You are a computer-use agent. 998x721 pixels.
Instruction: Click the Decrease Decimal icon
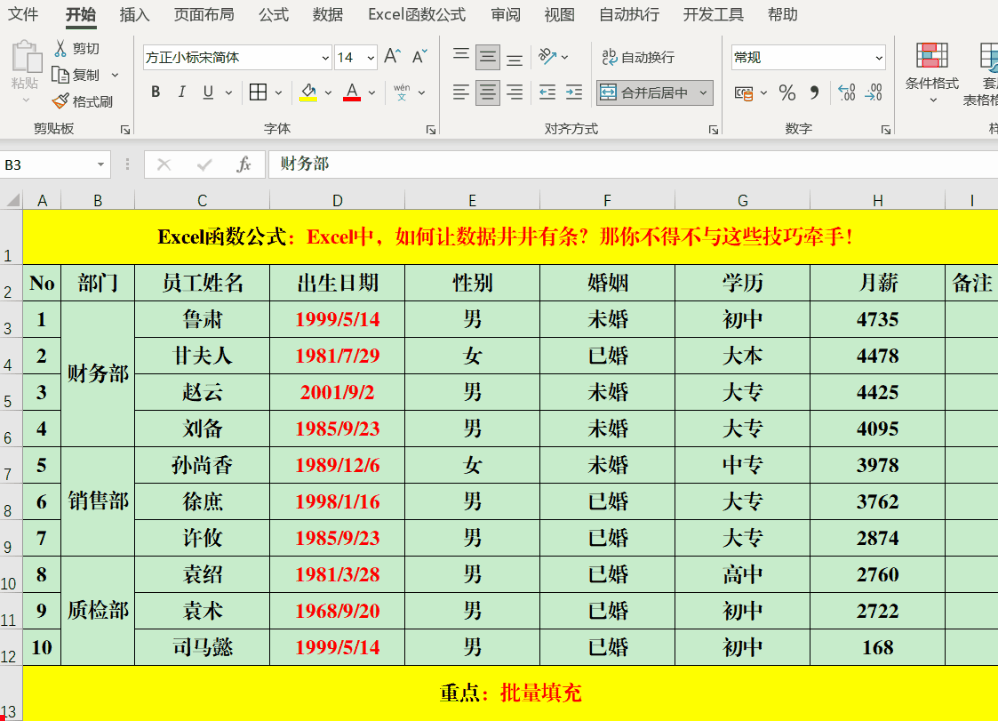tap(873, 93)
